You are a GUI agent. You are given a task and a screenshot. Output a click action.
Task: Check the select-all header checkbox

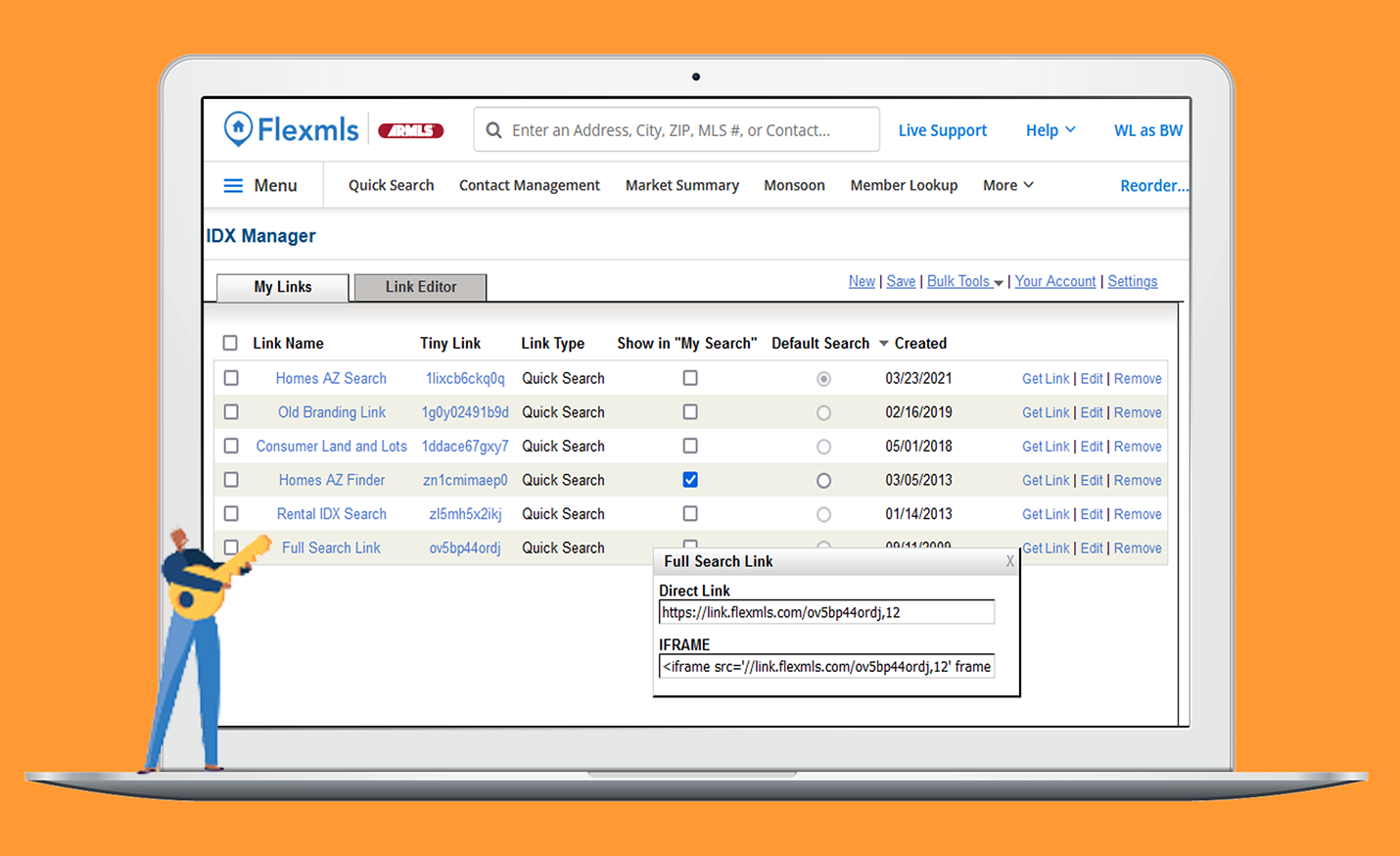(x=230, y=343)
